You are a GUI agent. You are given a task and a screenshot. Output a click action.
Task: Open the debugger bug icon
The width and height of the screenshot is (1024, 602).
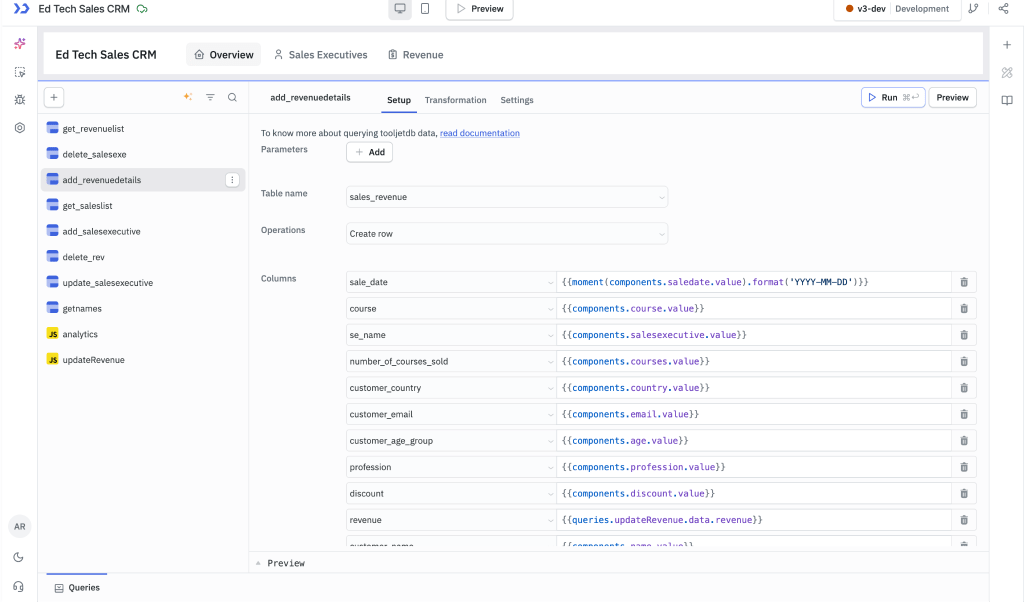tap(20, 100)
